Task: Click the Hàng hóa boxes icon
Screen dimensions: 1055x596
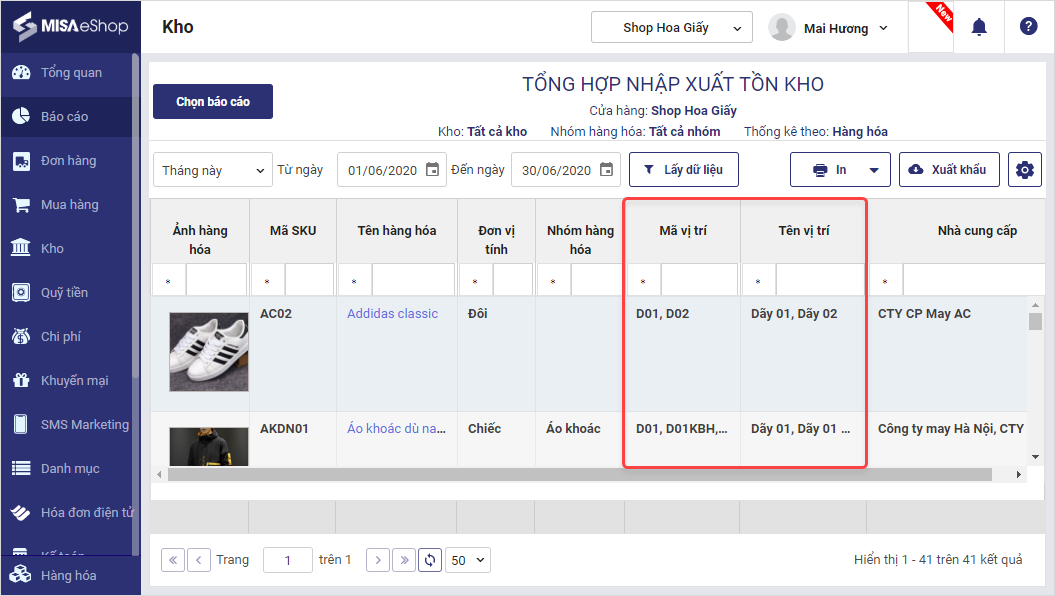Action: point(21,575)
